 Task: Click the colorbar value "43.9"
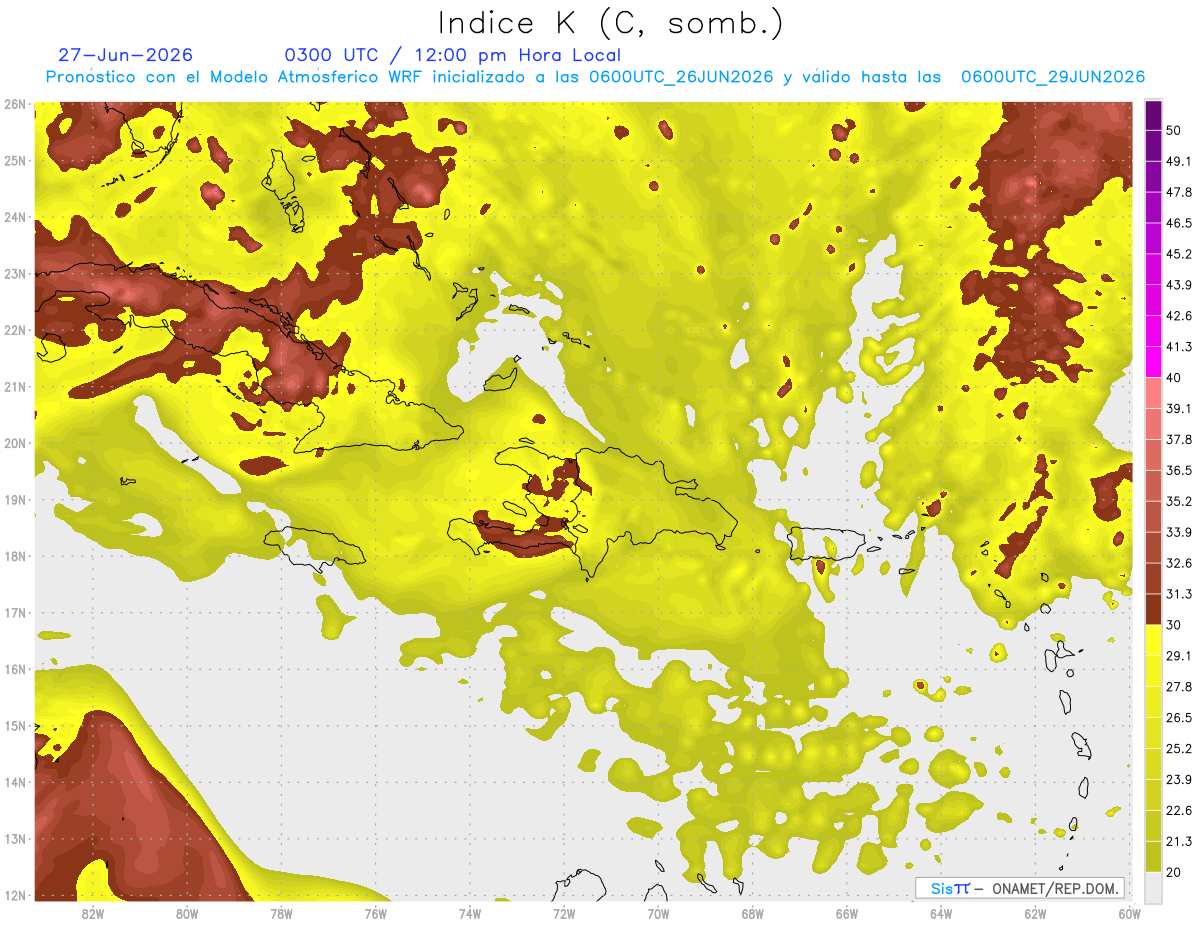(1179, 285)
